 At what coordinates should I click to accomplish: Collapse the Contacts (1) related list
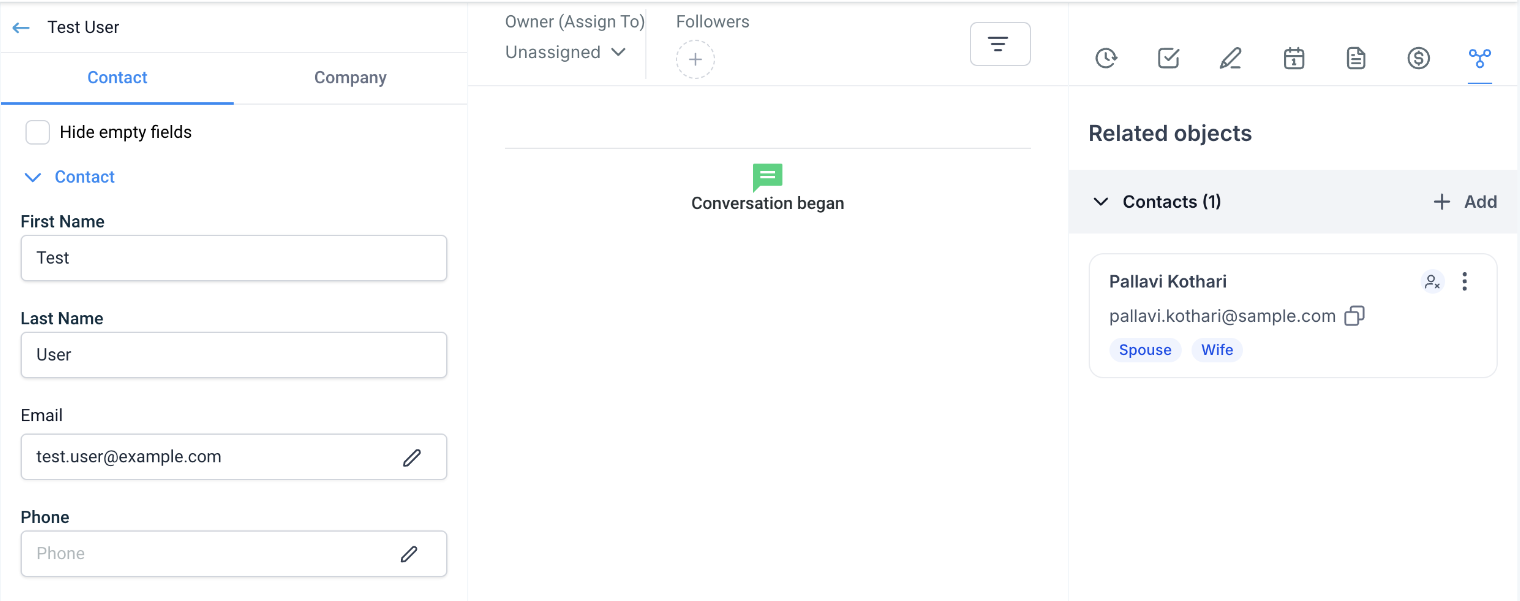click(x=1101, y=202)
